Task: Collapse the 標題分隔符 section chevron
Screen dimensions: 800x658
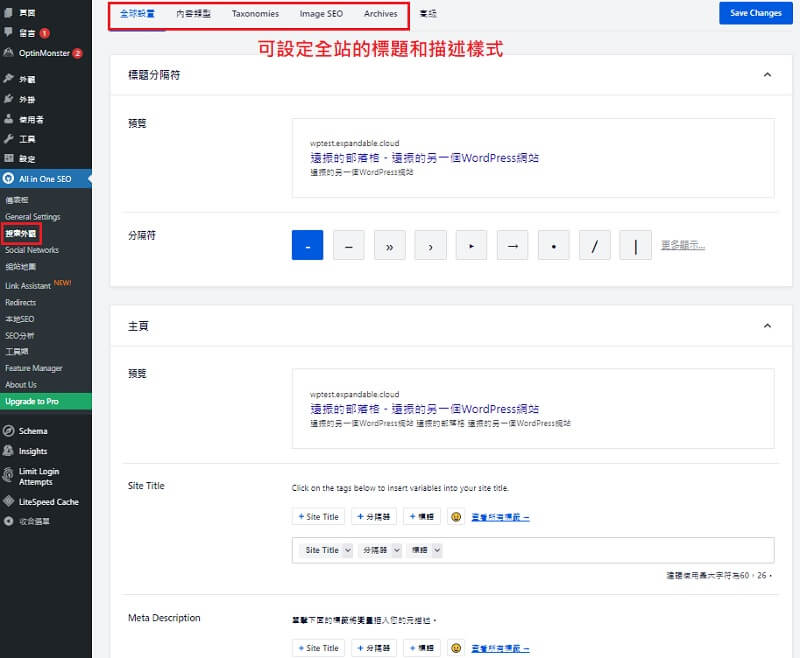Action: pyautogui.click(x=767, y=74)
